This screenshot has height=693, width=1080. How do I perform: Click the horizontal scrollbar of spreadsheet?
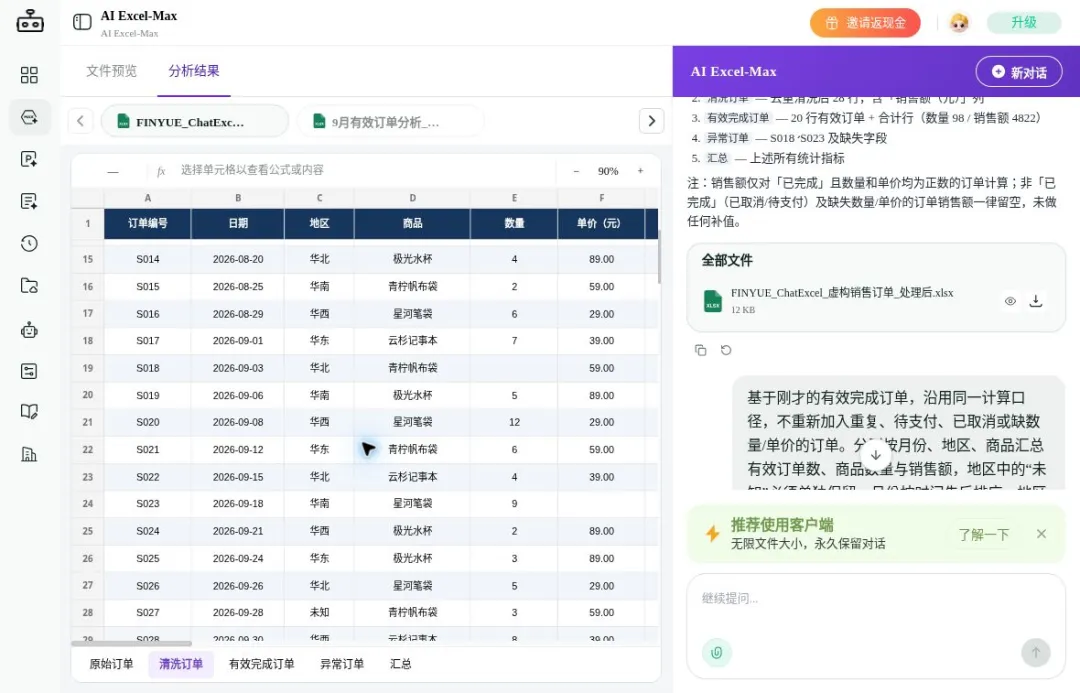pos(132,643)
